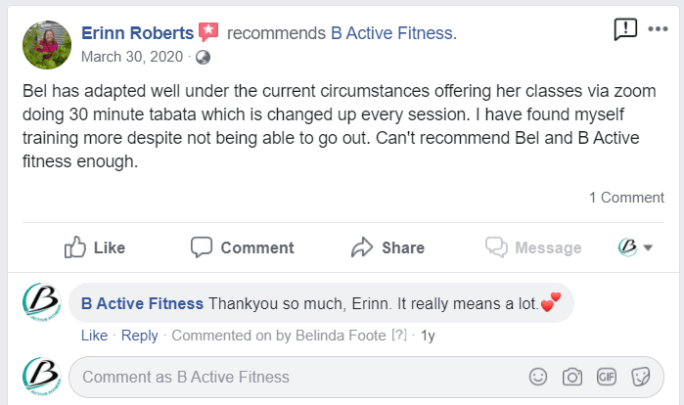The height and width of the screenshot is (405, 684).
Task: View the 1 Comment link
Action: tap(626, 197)
